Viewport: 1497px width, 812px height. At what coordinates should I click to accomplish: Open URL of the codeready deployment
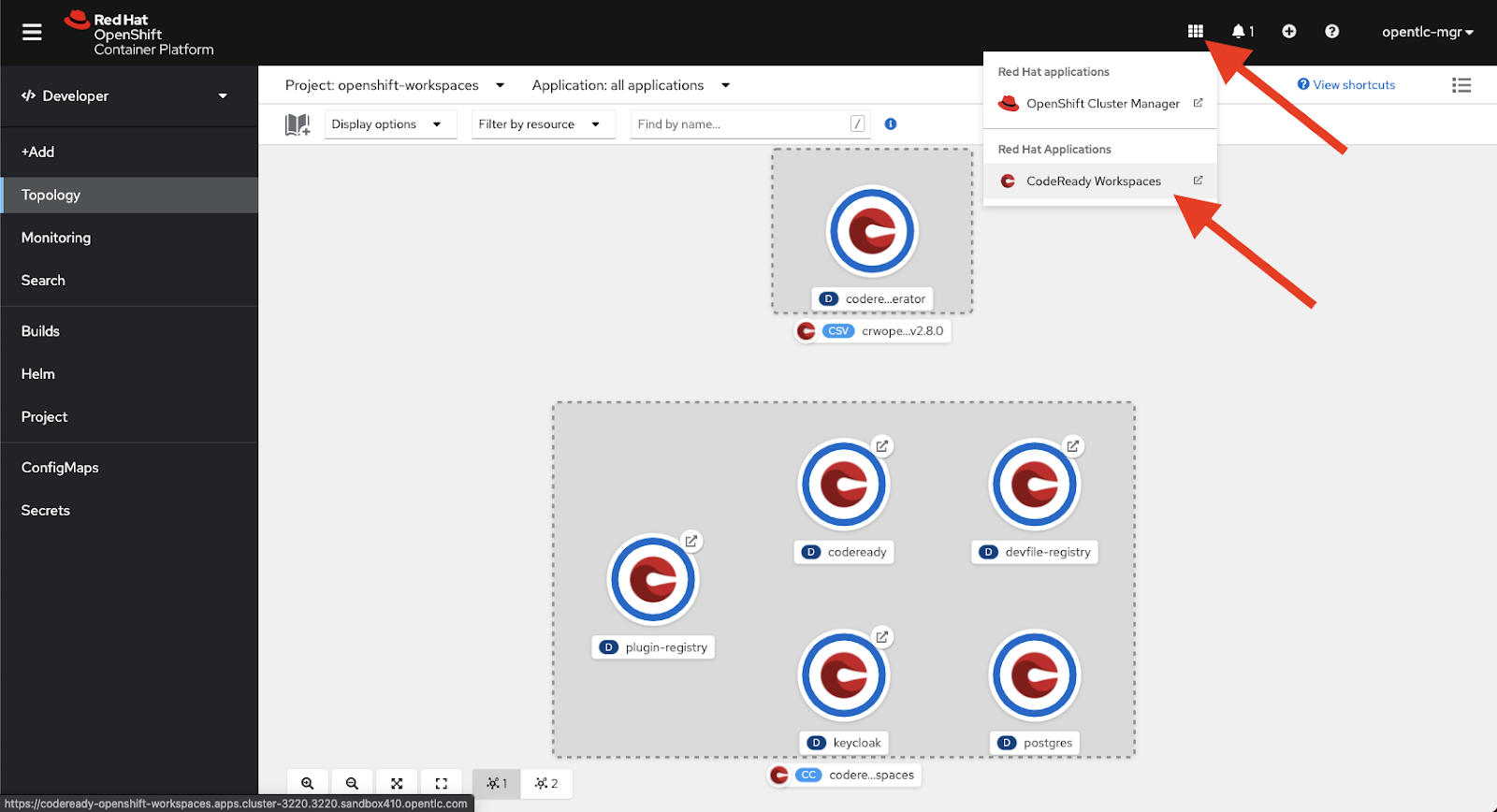(881, 446)
